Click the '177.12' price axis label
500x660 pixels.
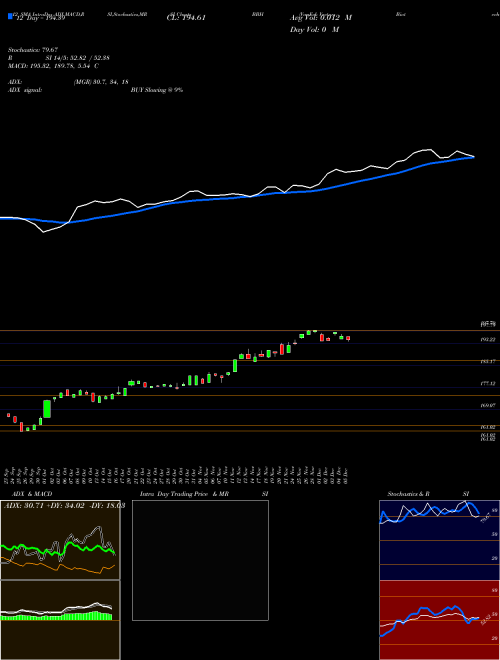[488, 383]
